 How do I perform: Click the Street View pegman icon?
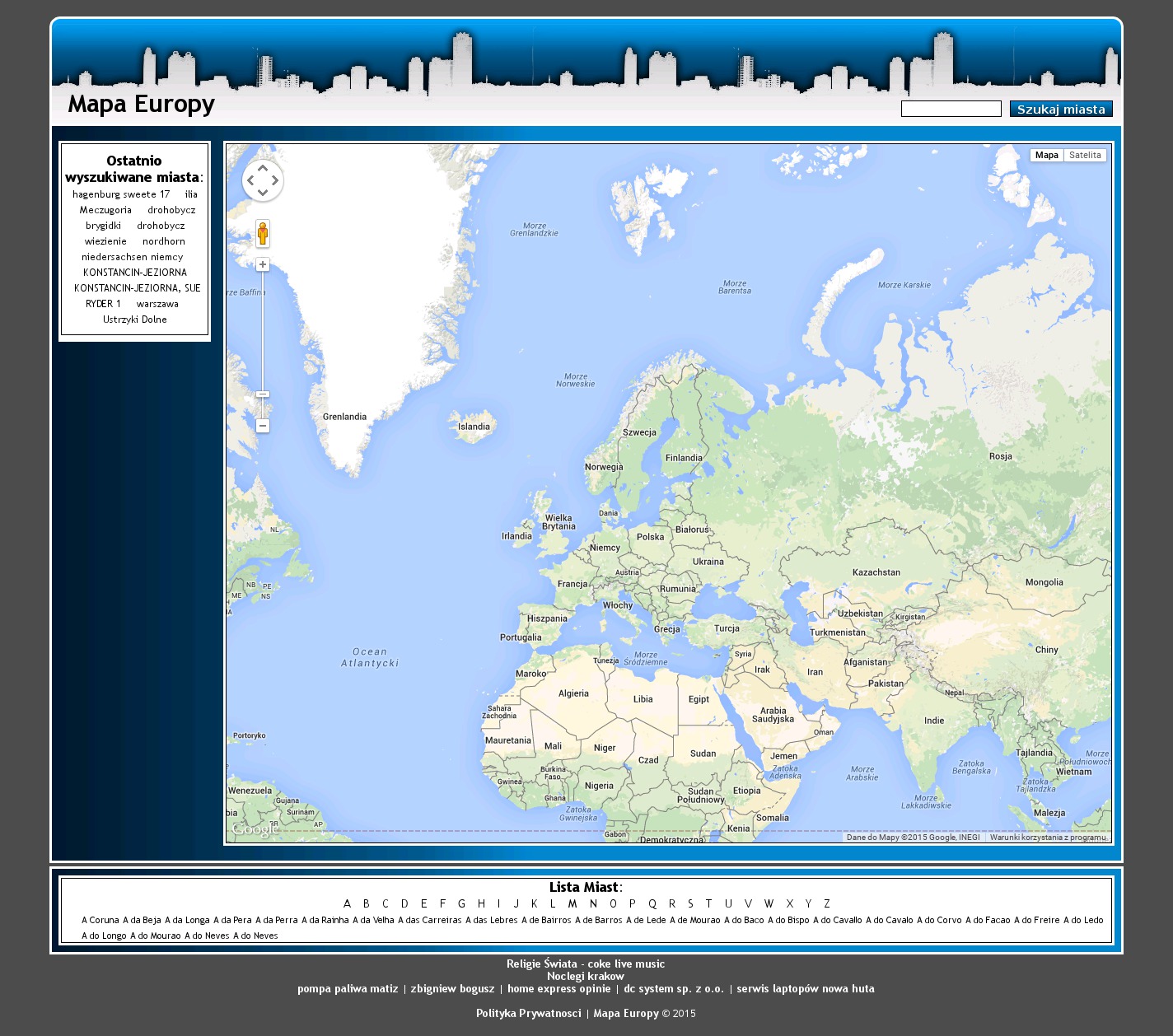pos(263,234)
